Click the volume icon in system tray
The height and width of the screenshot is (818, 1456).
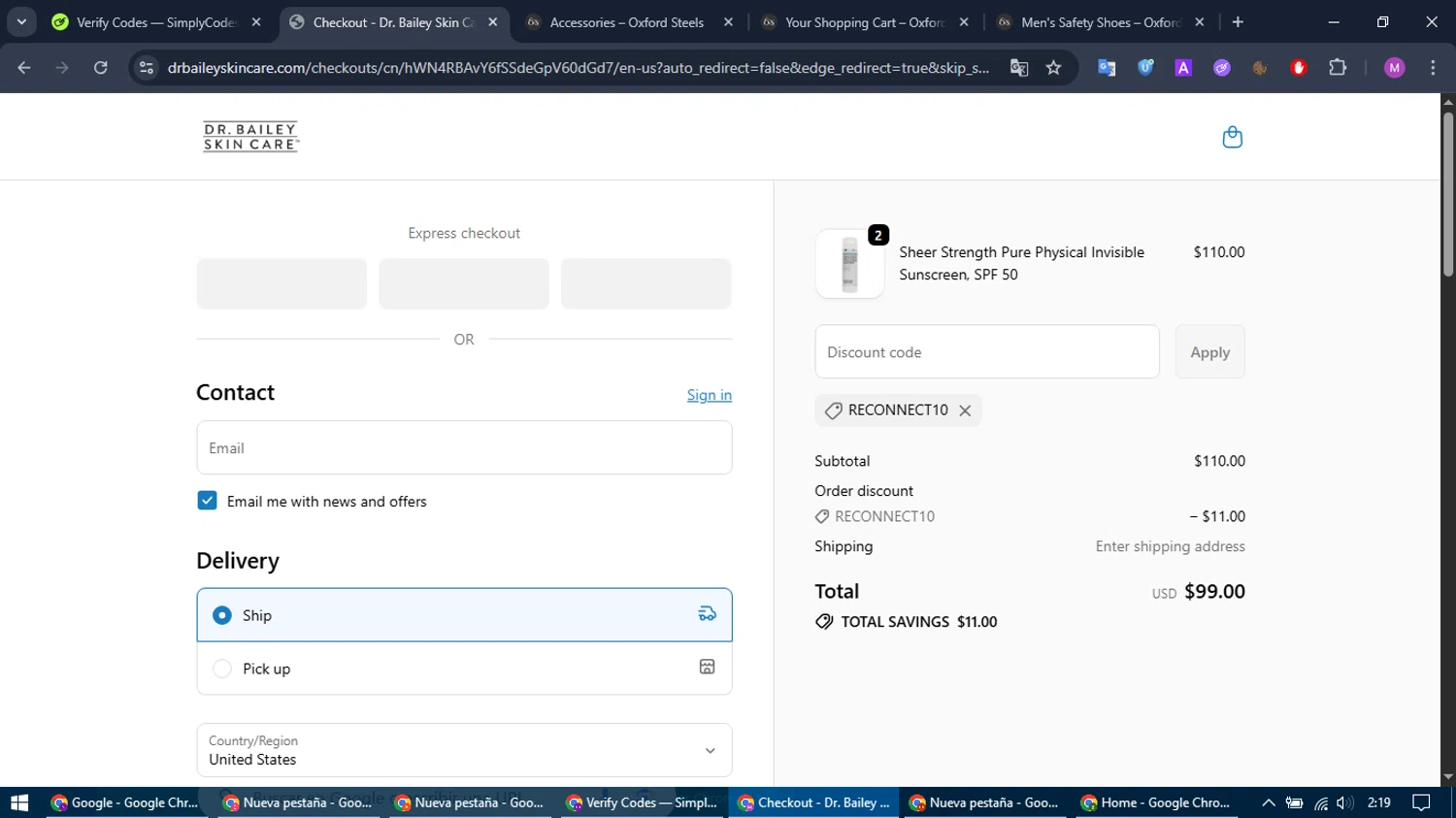[1344, 802]
